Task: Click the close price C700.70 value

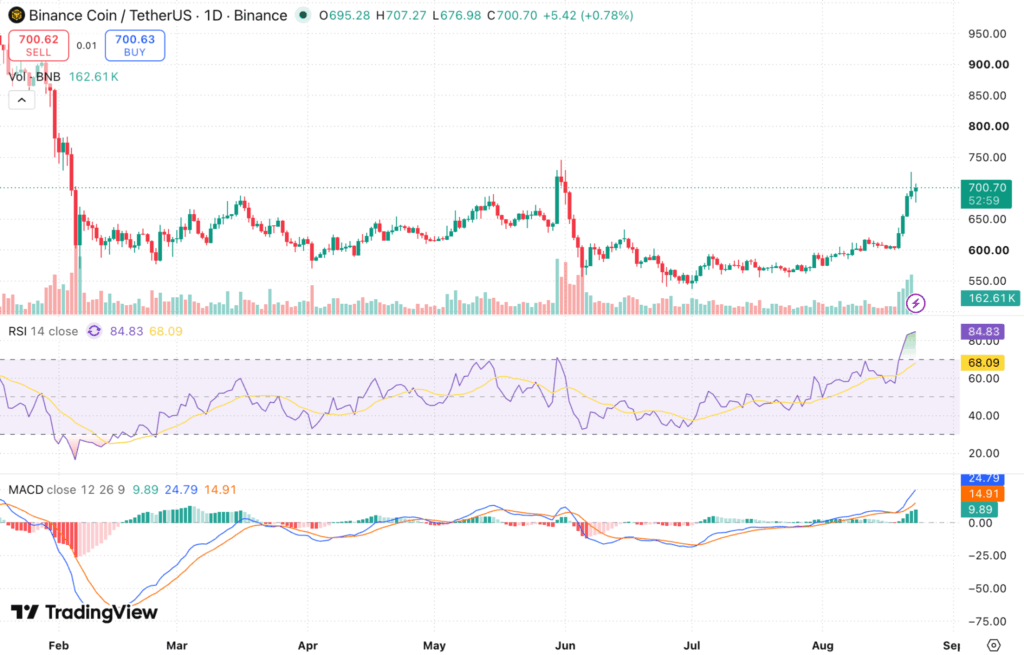Action: 512,15
